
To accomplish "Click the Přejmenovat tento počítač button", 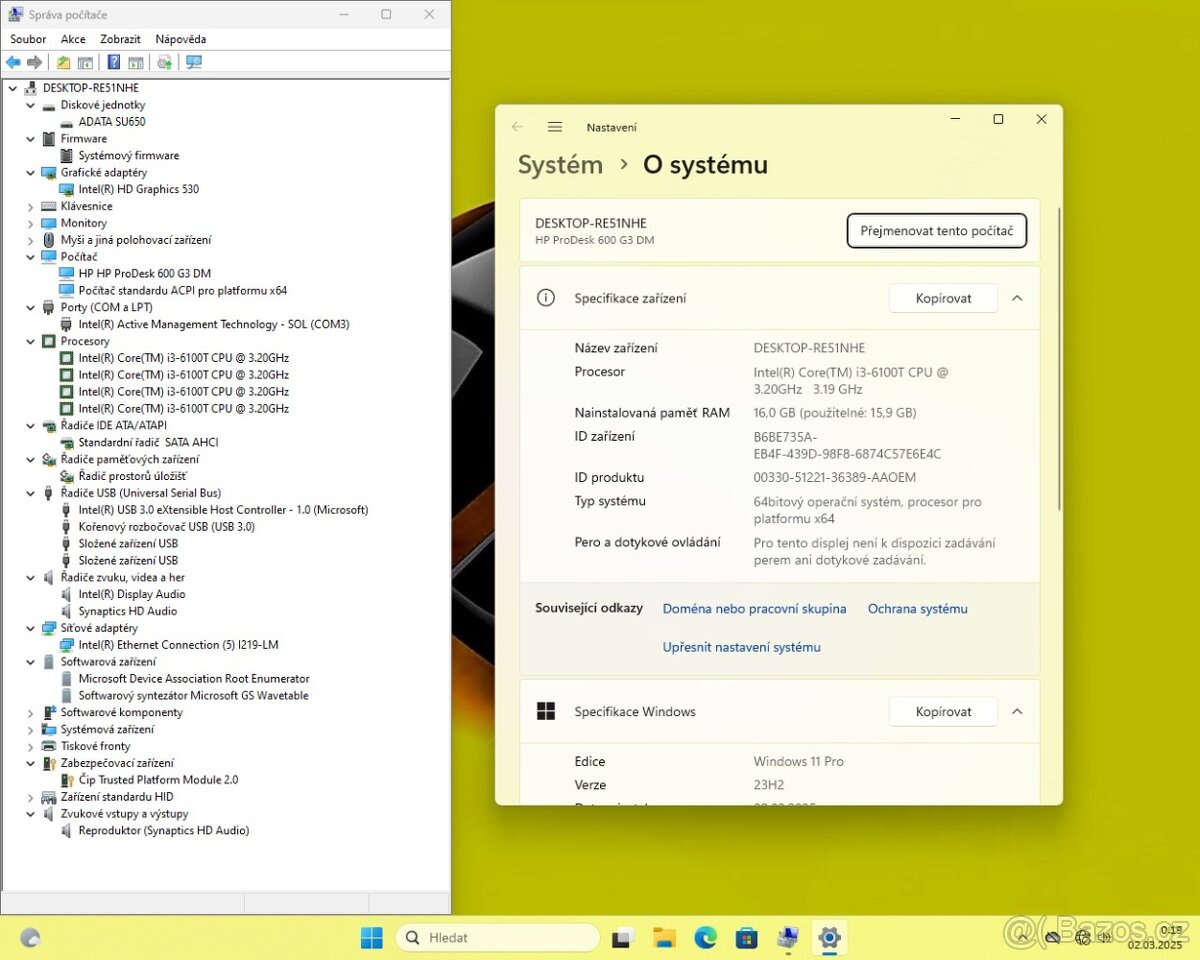I will point(936,230).
